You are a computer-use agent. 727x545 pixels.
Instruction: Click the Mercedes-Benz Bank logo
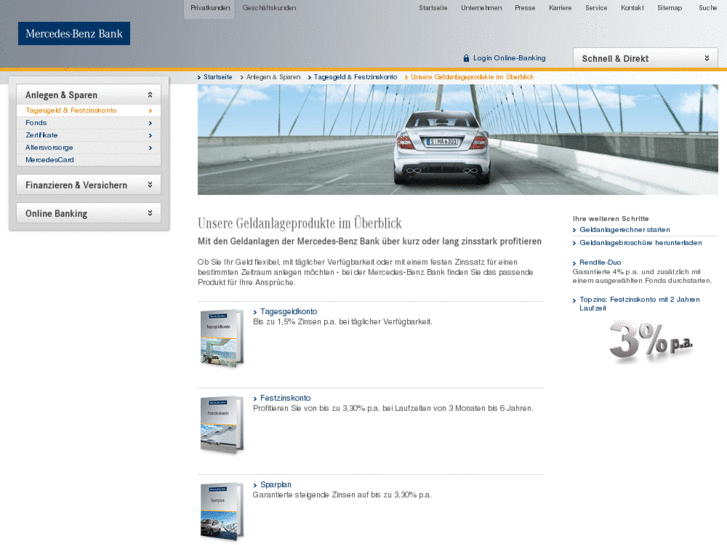pyautogui.click(x=74, y=33)
